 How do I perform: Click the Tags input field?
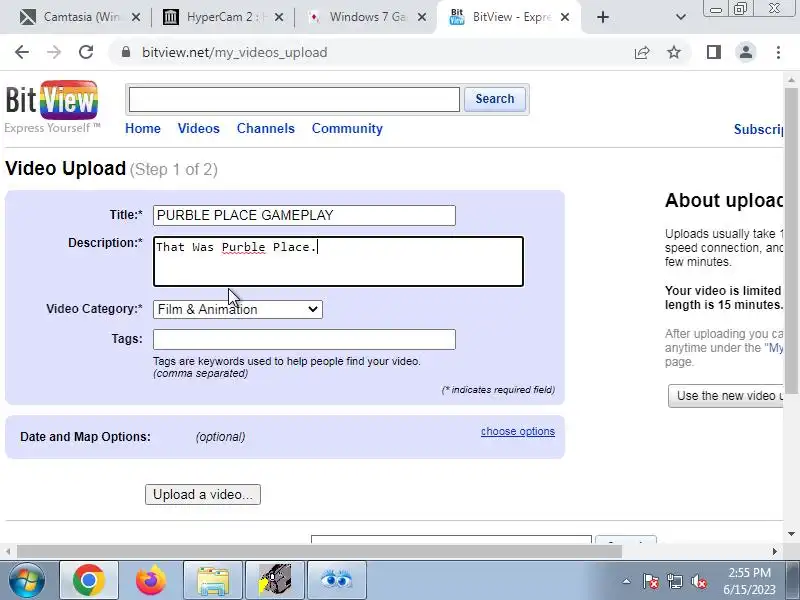pyautogui.click(x=304, y=339)
